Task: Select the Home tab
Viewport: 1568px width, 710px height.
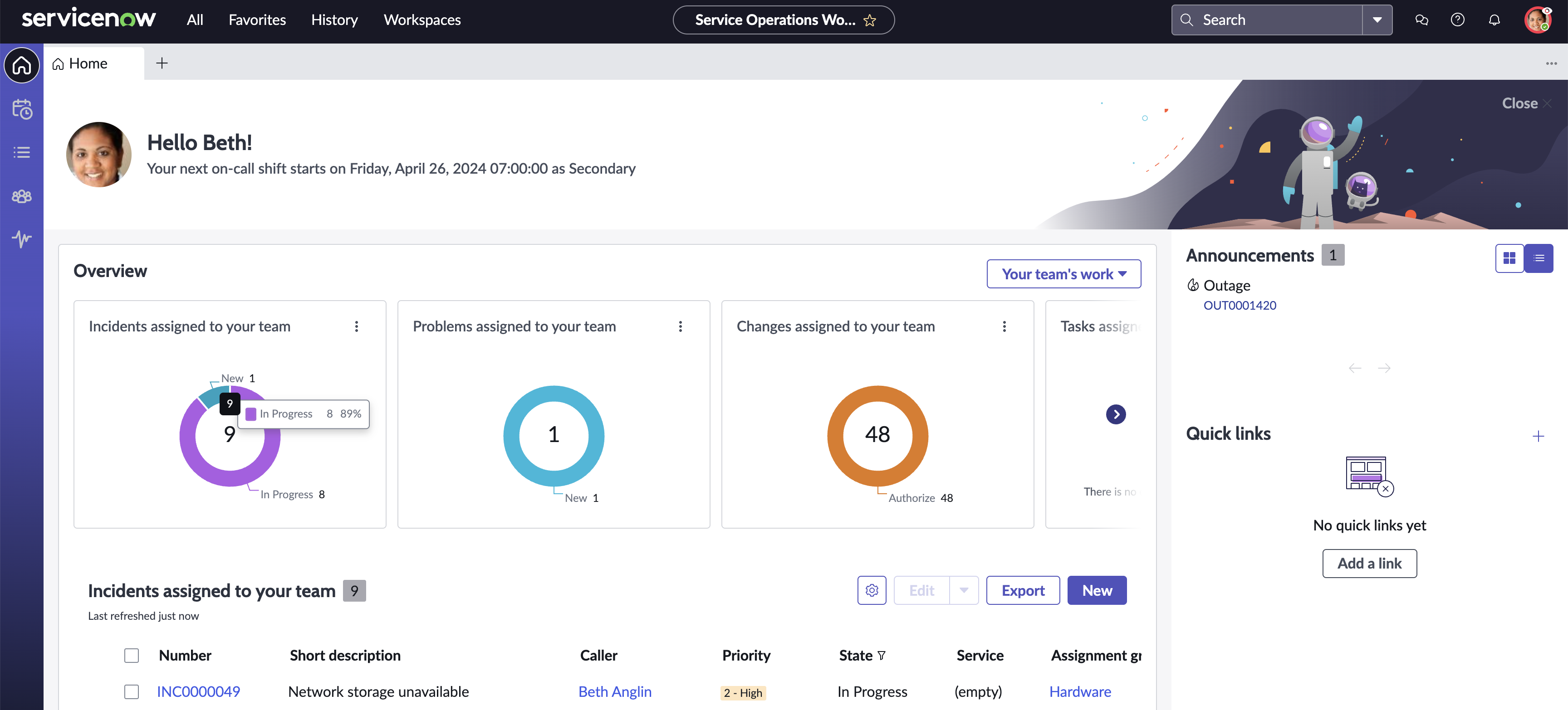Action: tap(94, 63)
